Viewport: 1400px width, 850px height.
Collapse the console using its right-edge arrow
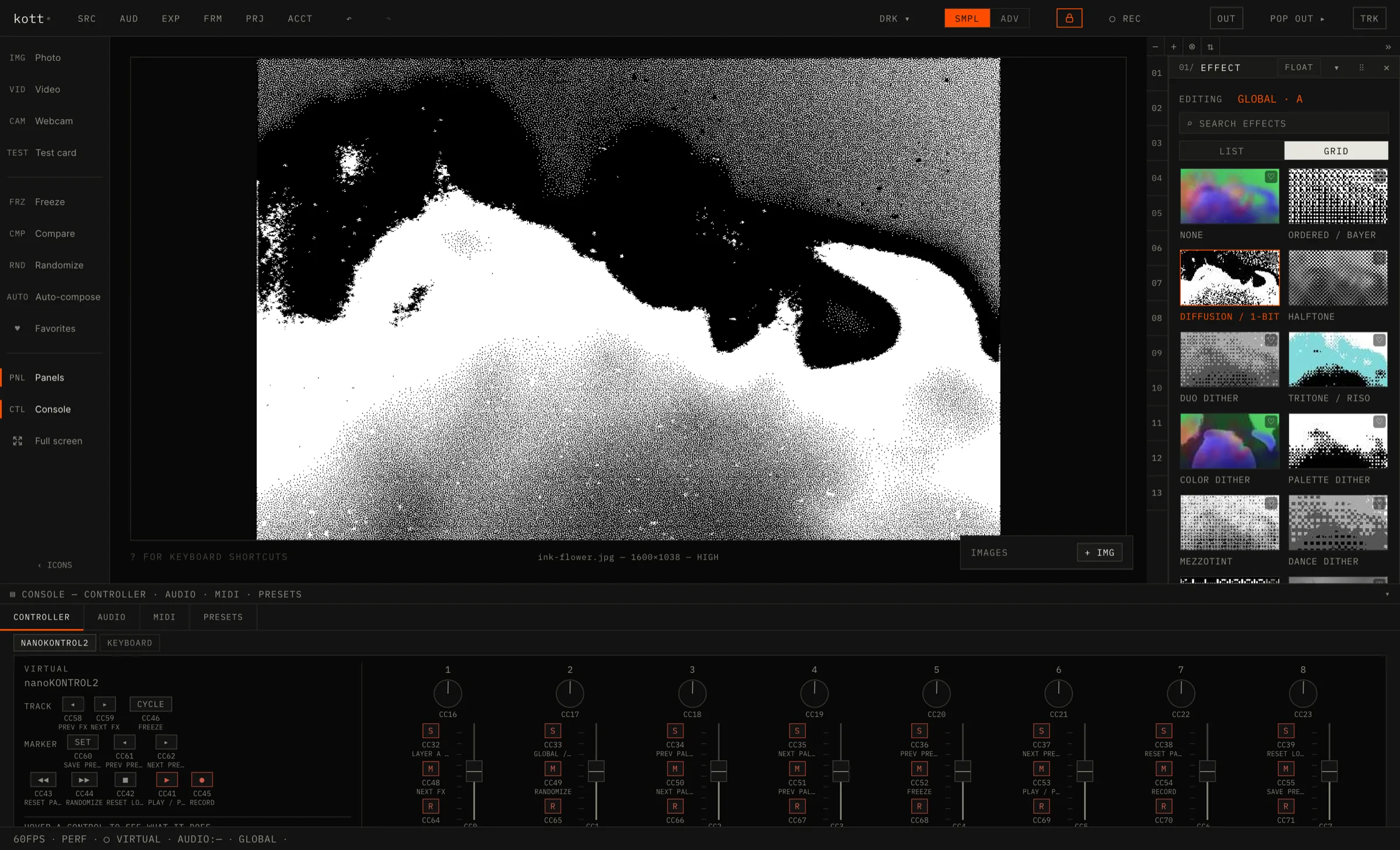click(1387, 594)
